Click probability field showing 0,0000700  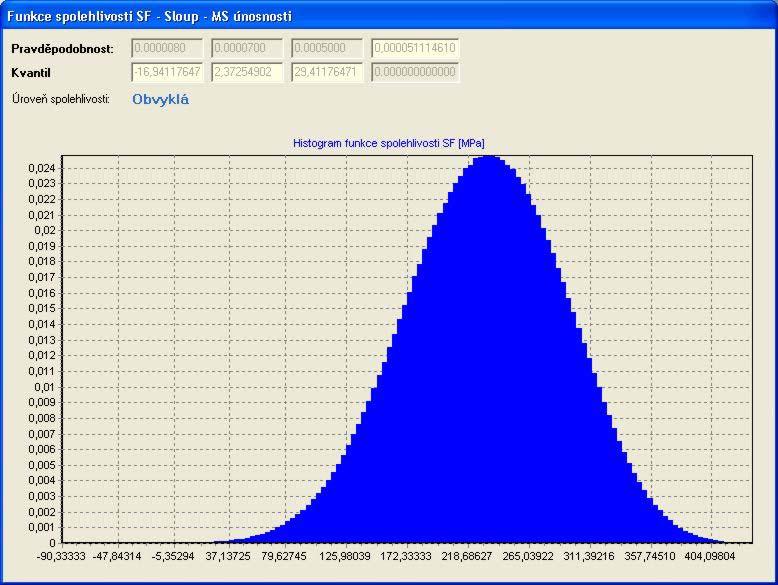(x=247, y=48)
